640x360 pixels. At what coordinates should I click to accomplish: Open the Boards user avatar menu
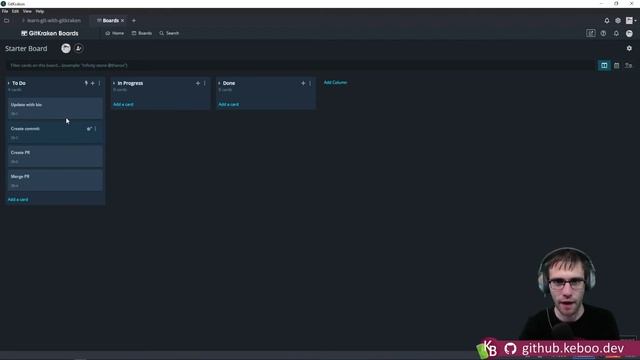[629, 33]
